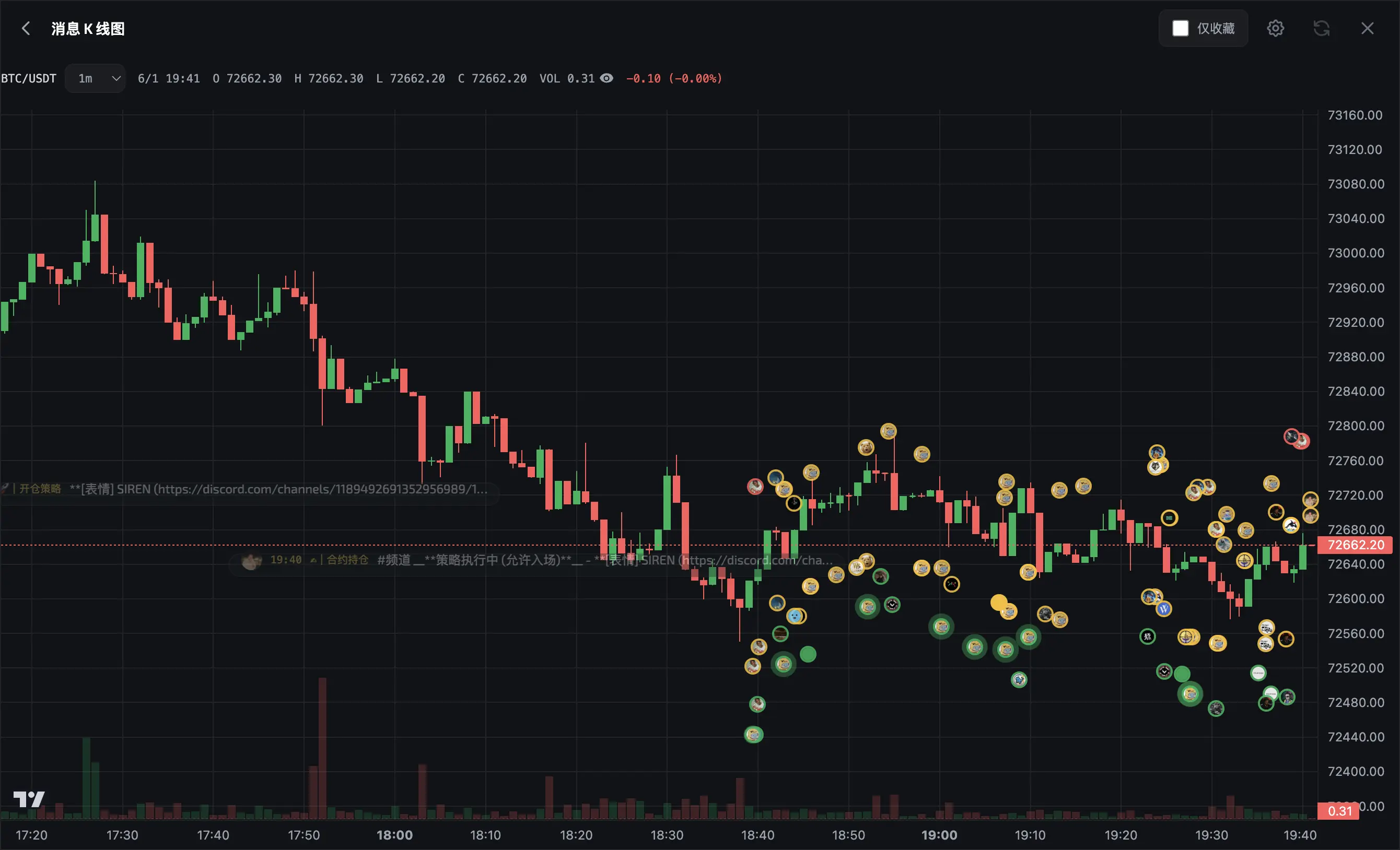1400x850 pixels.
Task: Select the red 0.31 volume tag
Action: pos(1338,811)
